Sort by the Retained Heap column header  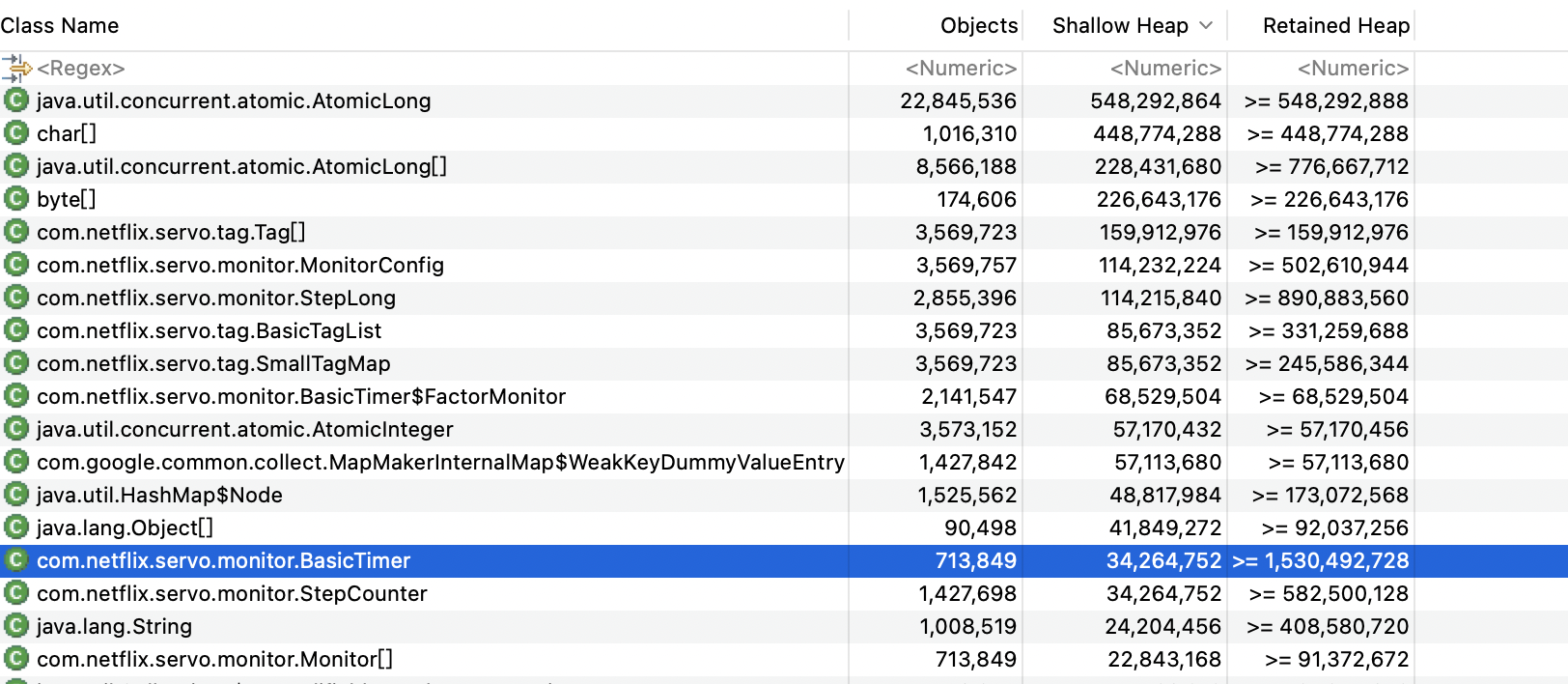(1336, 26)
